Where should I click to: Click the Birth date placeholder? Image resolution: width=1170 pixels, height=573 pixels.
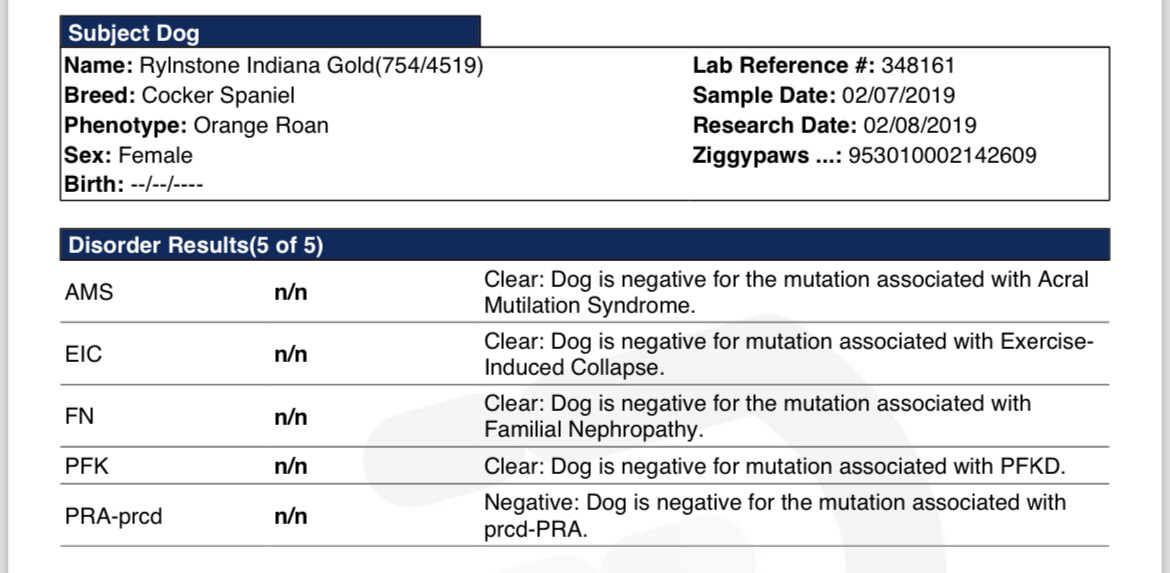[166, 184]
